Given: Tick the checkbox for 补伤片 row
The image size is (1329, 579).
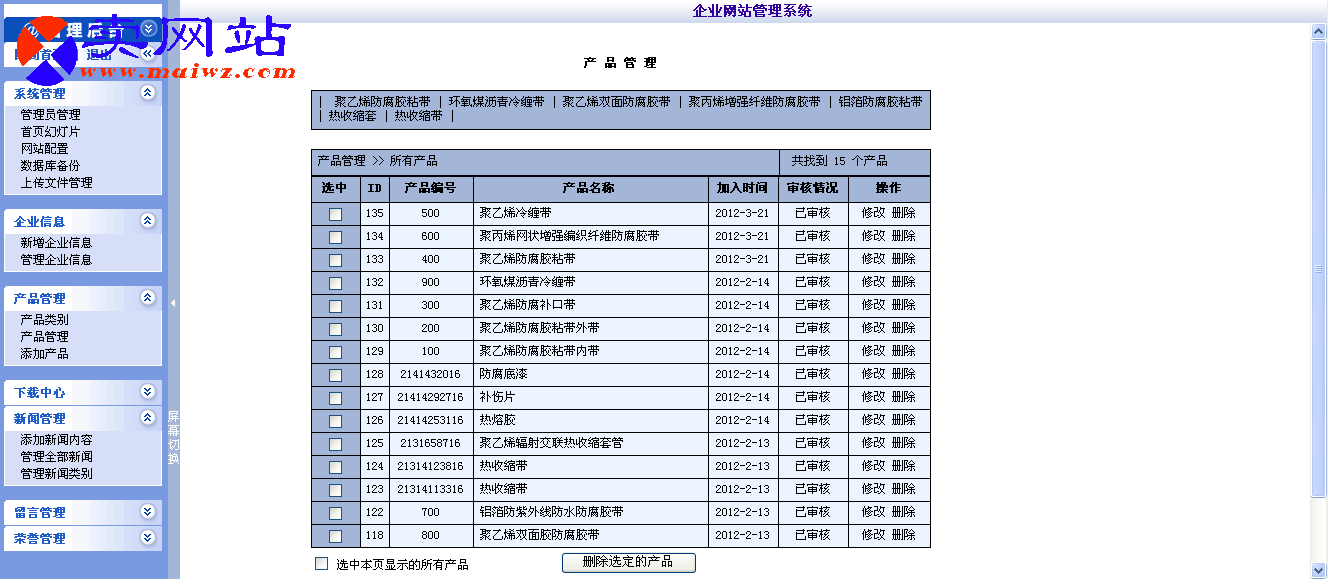Looking at the screenshot, I should click(x=336, y=398).
